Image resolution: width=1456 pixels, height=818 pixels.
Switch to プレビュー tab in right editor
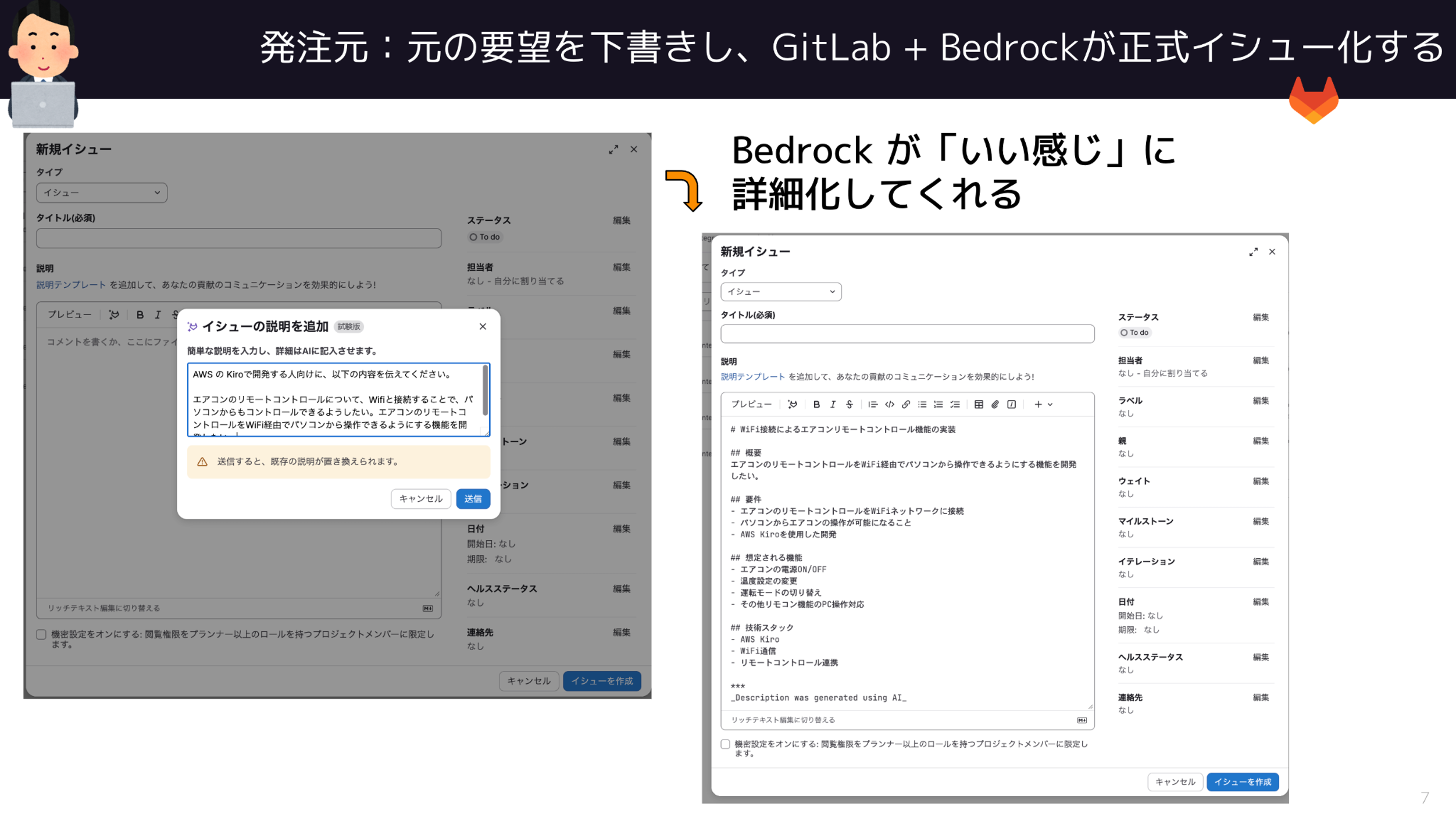click(751, 404)
